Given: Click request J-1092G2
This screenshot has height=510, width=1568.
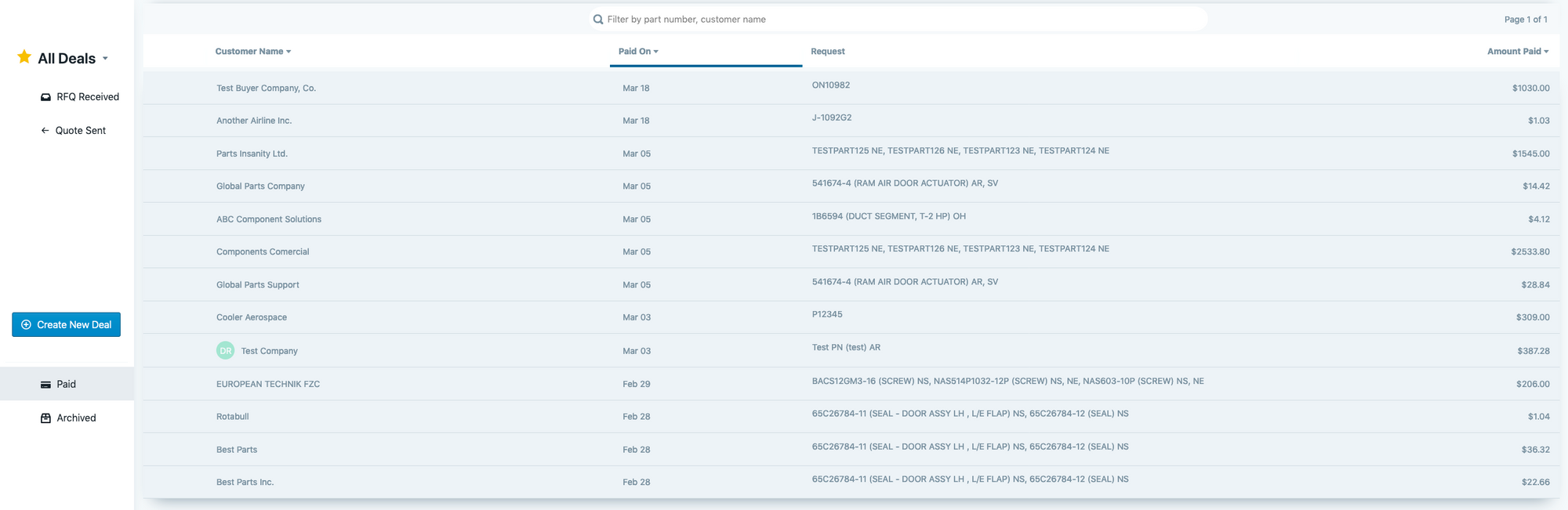Looking at the screenshot, I should tap(832, 118).
